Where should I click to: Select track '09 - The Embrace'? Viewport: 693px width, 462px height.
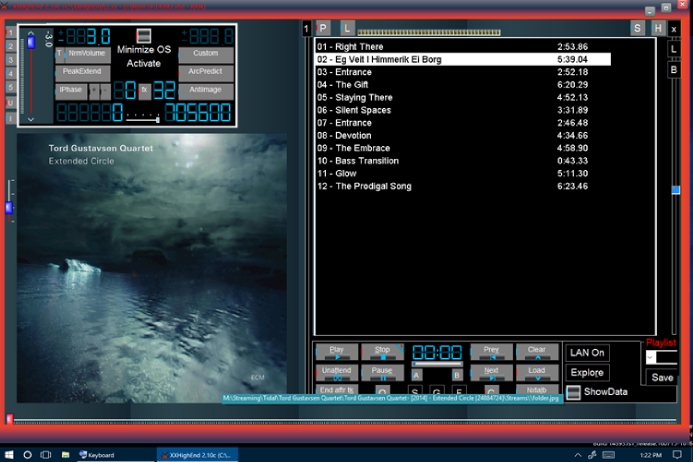(463, 148)
